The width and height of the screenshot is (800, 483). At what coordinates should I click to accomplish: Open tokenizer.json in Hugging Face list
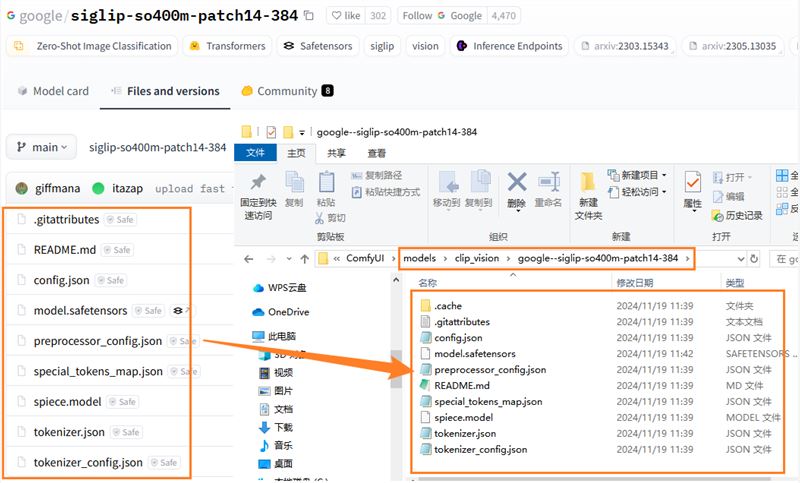69,432
